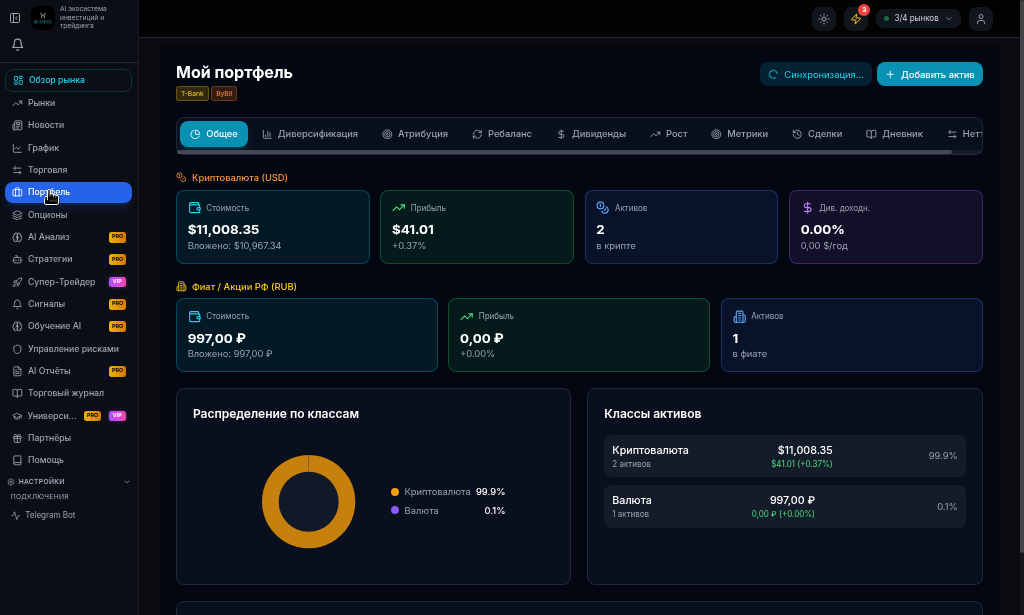
Task: Click purple Валюта legend dot
Action: [394, 511]
